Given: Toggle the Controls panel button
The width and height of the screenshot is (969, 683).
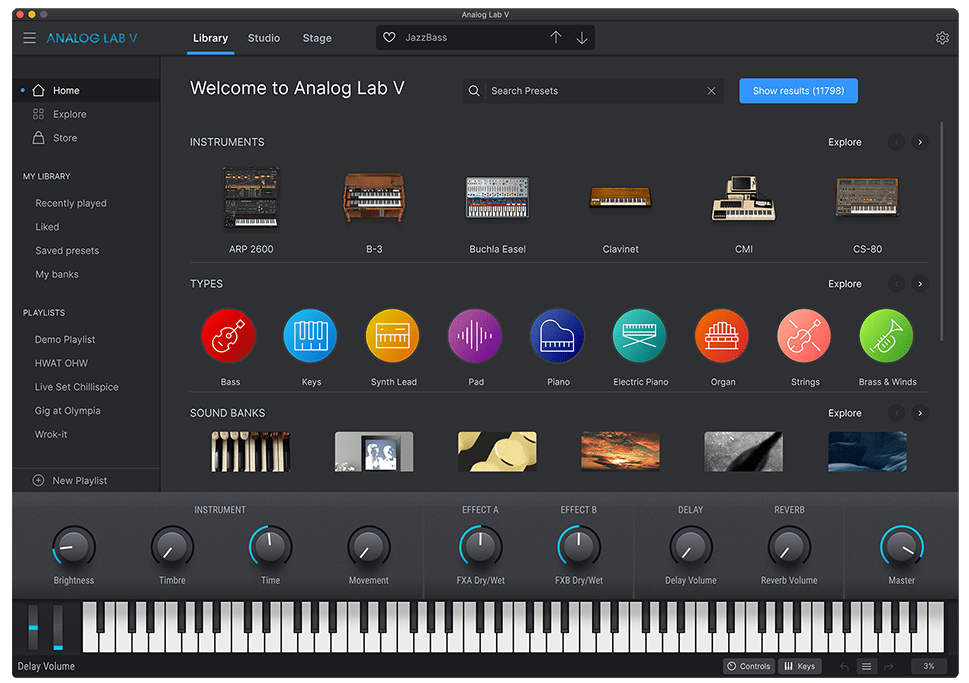Looking at the screenshot, I should 749,666.
